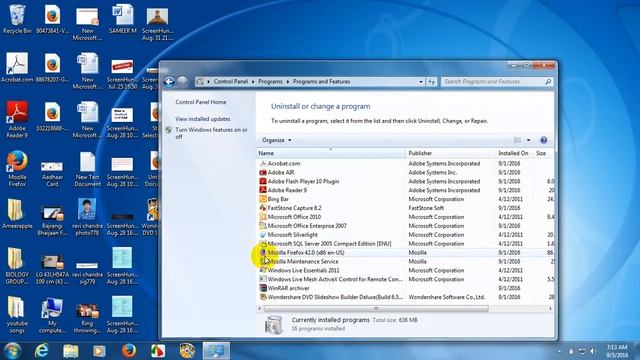The width and height of the screenshot is (640, 360).
Task: Sort by the Name column header
Action: (x=331, y=153)
